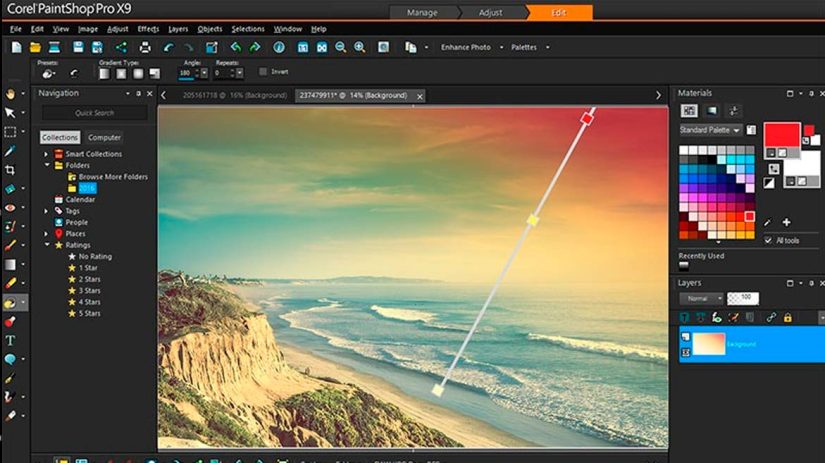Viewport: 825px width, 463px height.
Task: Enable the Invert checkbox
Action: tap(263, 72)
